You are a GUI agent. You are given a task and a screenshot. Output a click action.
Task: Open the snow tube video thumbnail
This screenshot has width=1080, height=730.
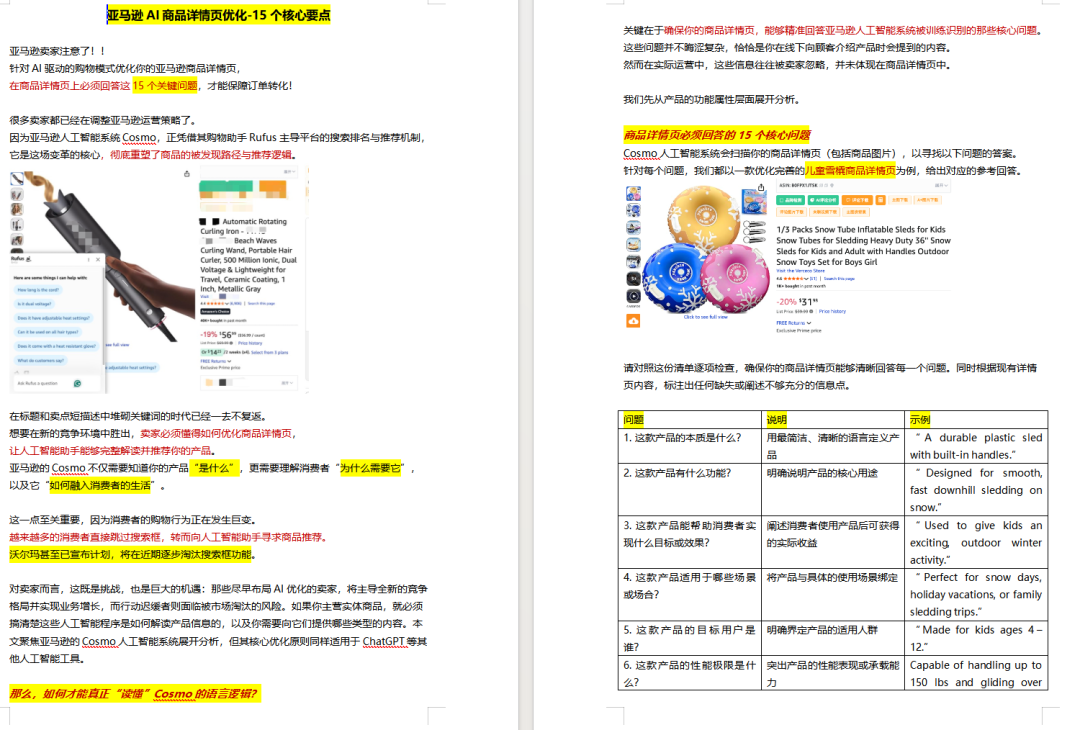(x=633, y=296)
